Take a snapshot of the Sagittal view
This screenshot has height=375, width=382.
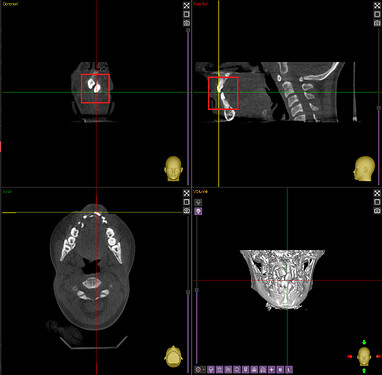pos(377,23)
